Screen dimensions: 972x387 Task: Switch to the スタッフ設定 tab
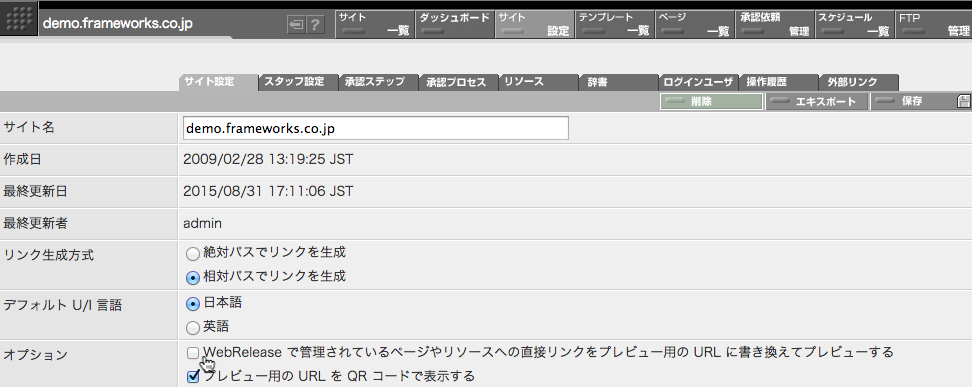pyautogui.click(x=298, y=82)
